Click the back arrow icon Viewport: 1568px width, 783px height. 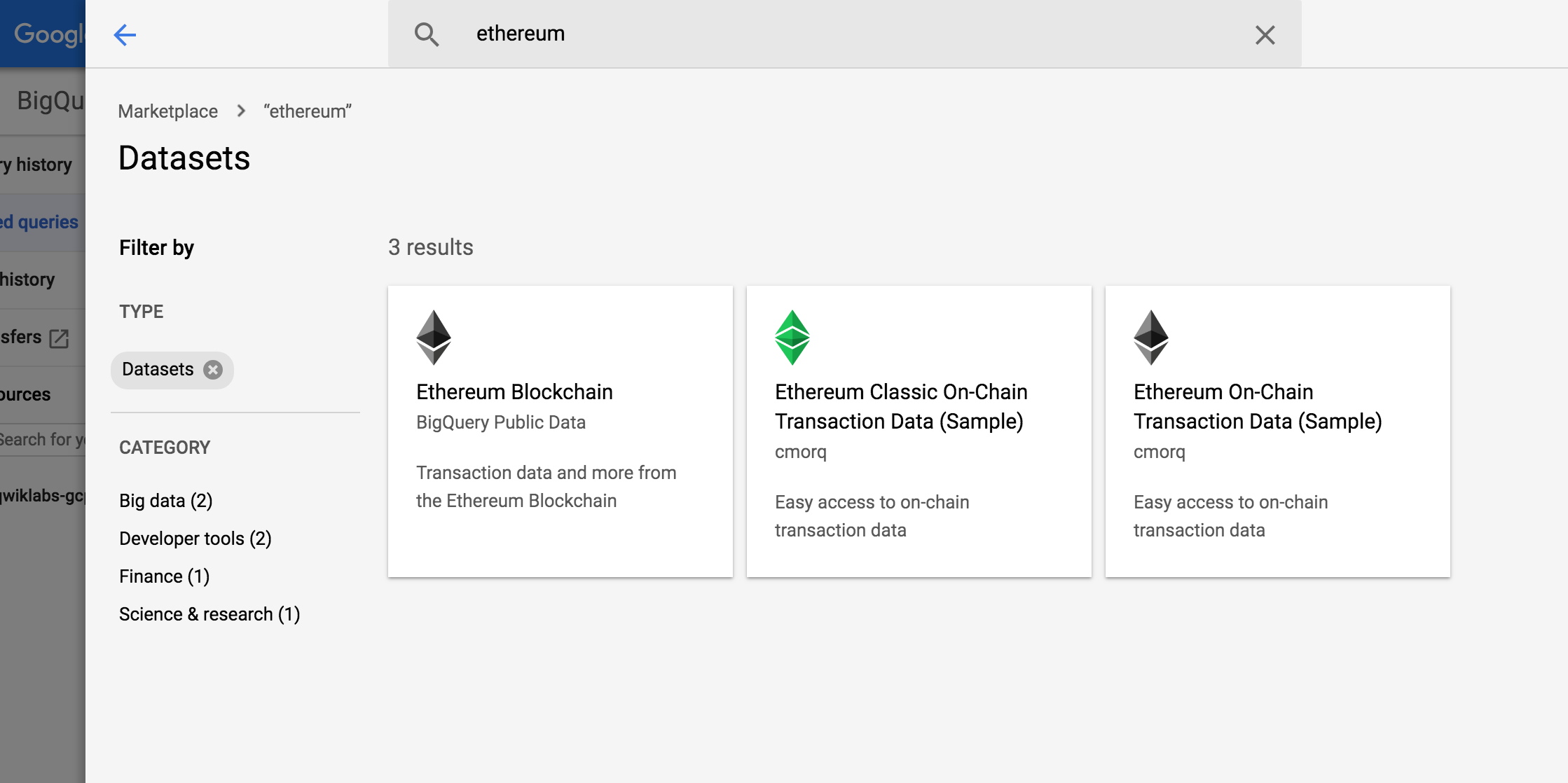125,34
